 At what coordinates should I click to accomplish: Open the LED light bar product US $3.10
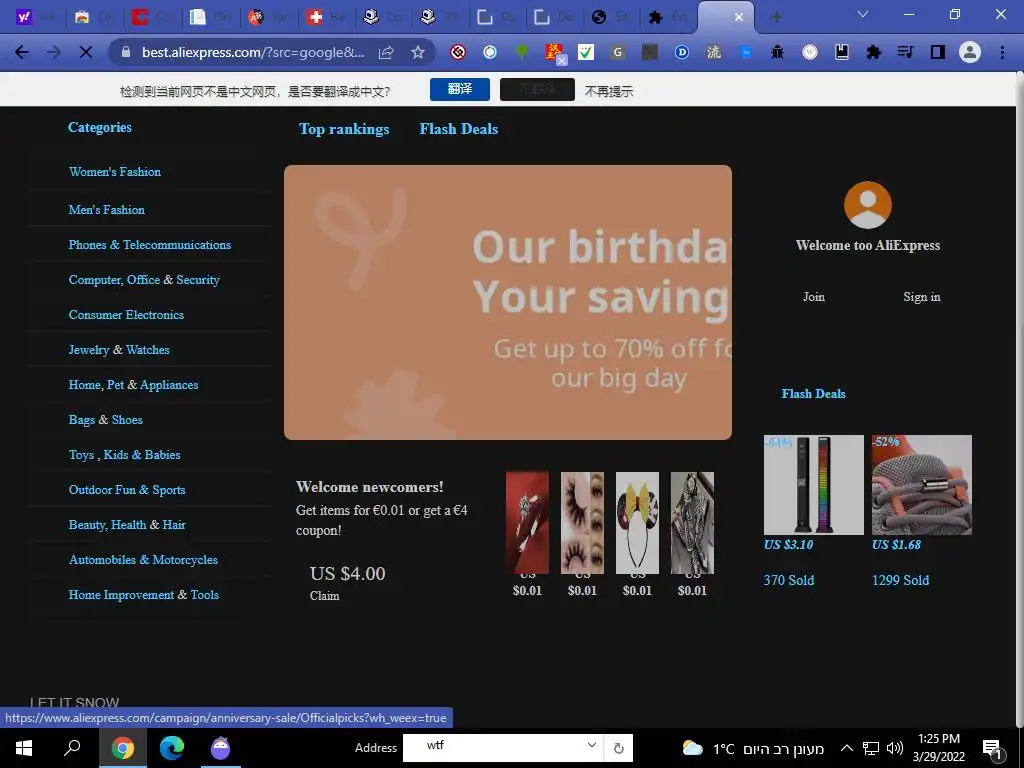tap(814, 485)
